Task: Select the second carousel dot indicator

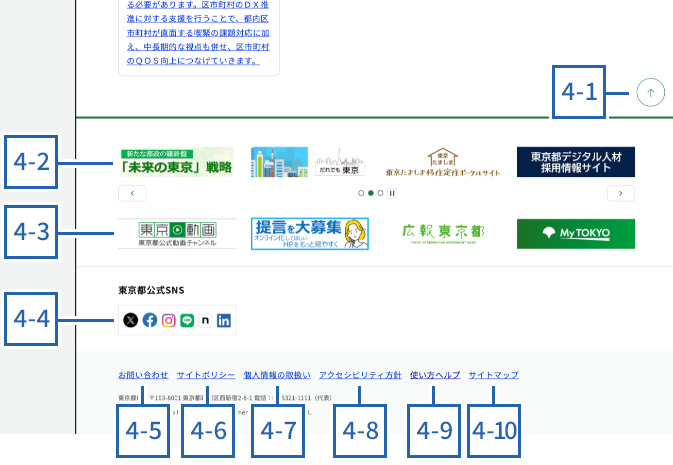Action: (371, 193)
